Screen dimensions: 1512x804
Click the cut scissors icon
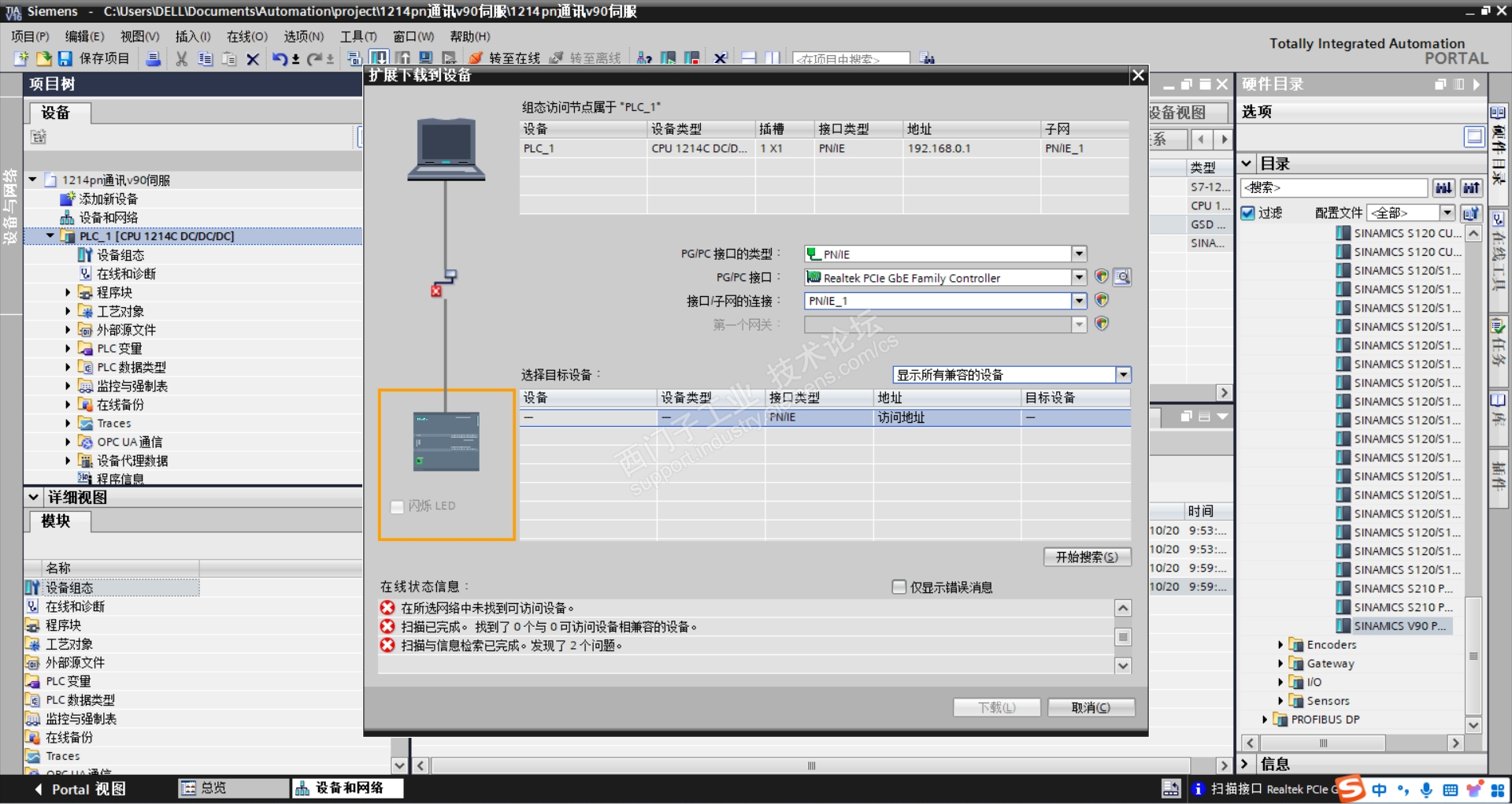[182, 58]
